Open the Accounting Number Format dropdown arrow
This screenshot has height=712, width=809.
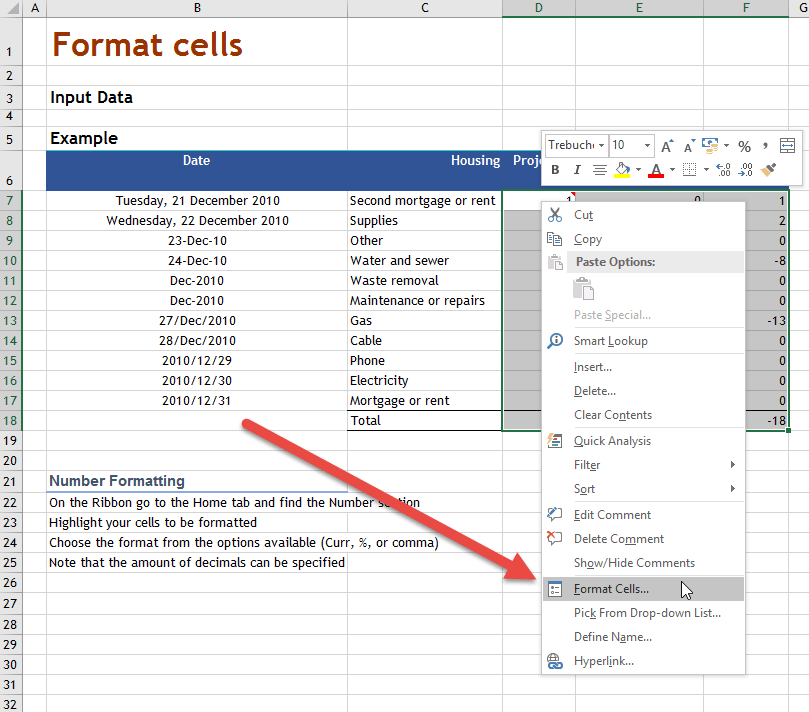pyautogui.click(x=726, y=145)
